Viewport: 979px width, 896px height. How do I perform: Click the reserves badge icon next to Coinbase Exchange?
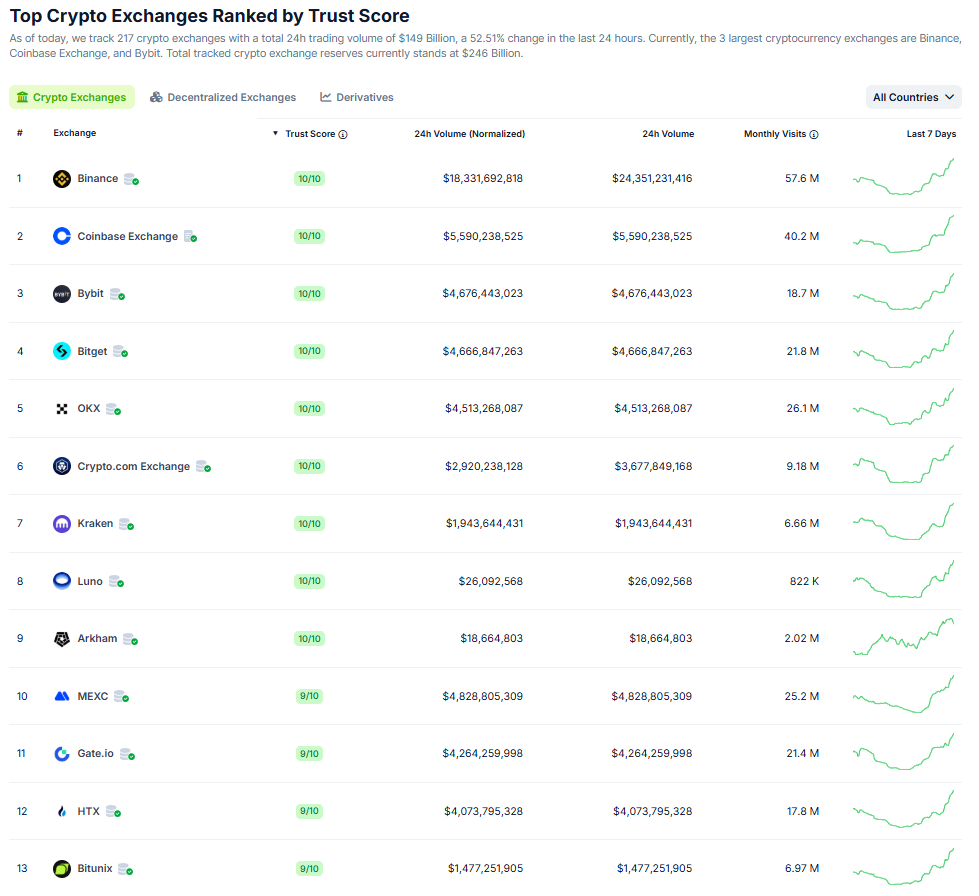click(x=190, y=237)
